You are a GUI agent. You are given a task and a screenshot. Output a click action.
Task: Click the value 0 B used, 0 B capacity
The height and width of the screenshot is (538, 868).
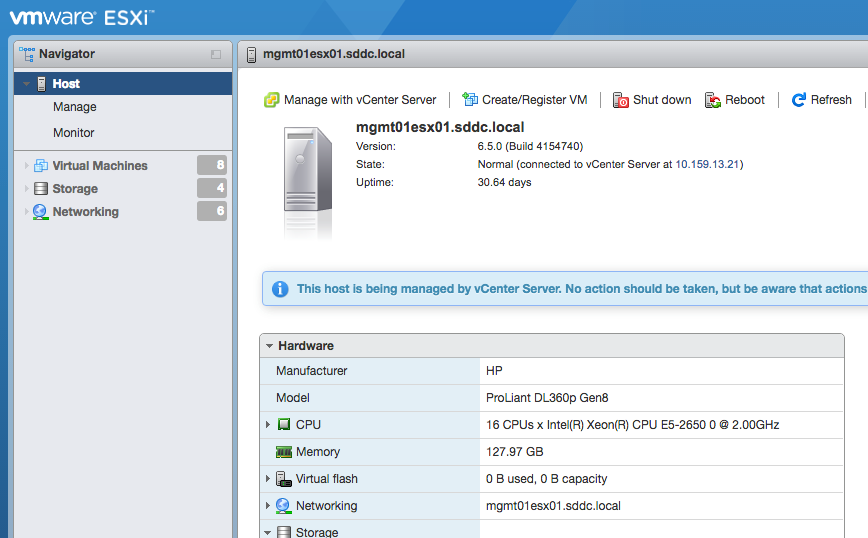coord(546,479)
